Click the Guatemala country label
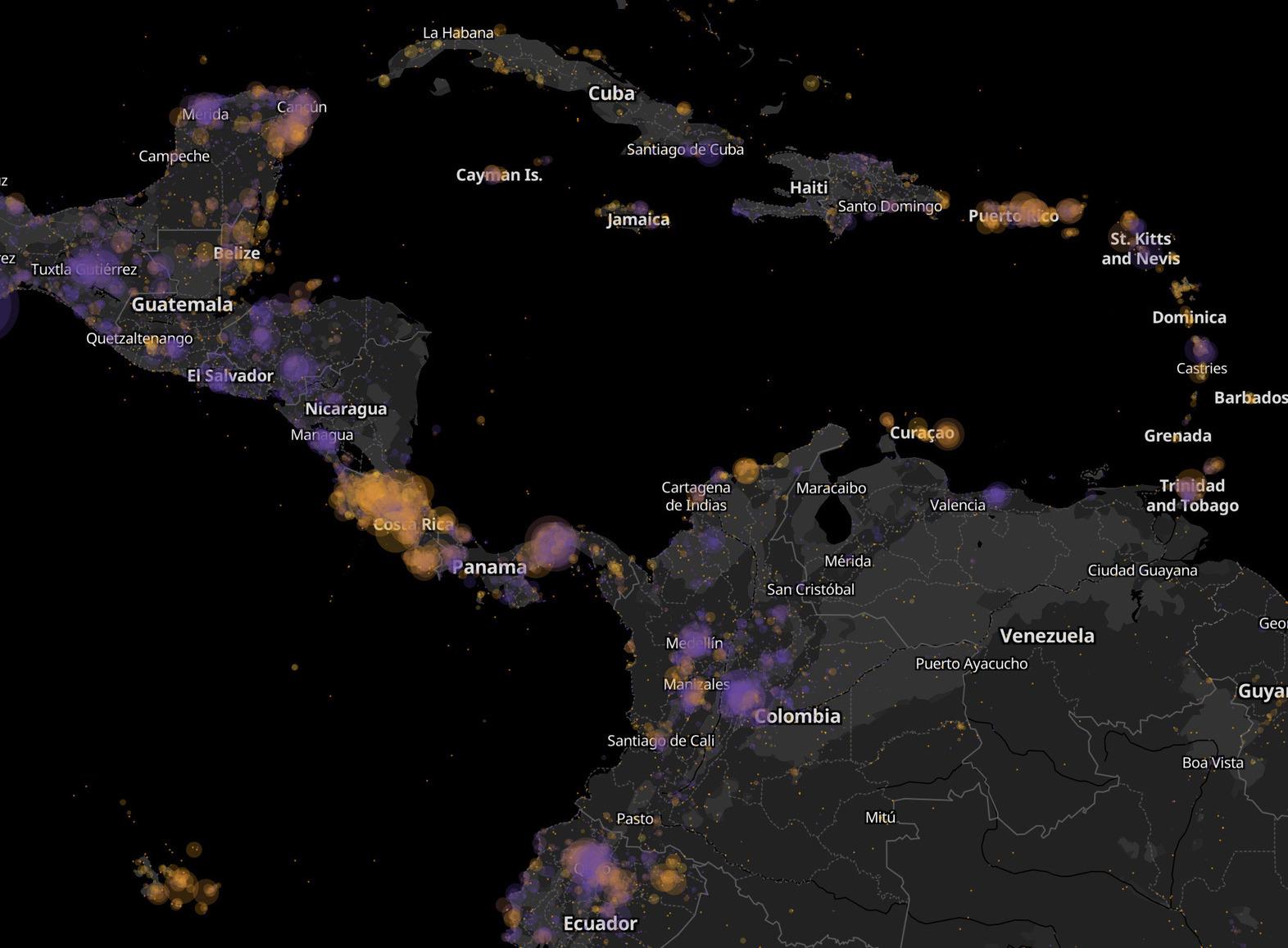 pyautogui.click(x=182, y=305)
